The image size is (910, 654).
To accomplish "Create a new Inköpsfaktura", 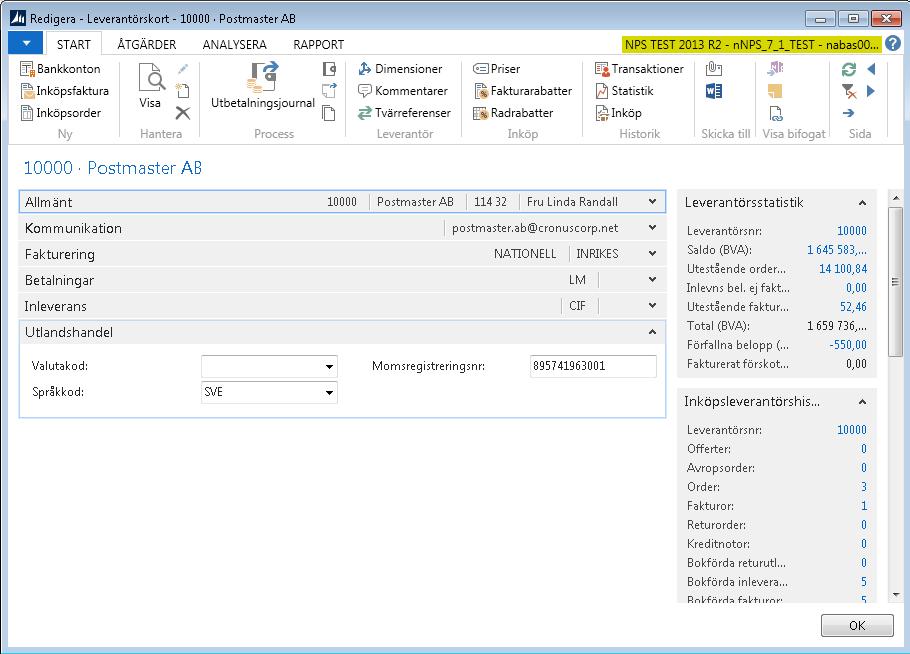I will (64, 91).
